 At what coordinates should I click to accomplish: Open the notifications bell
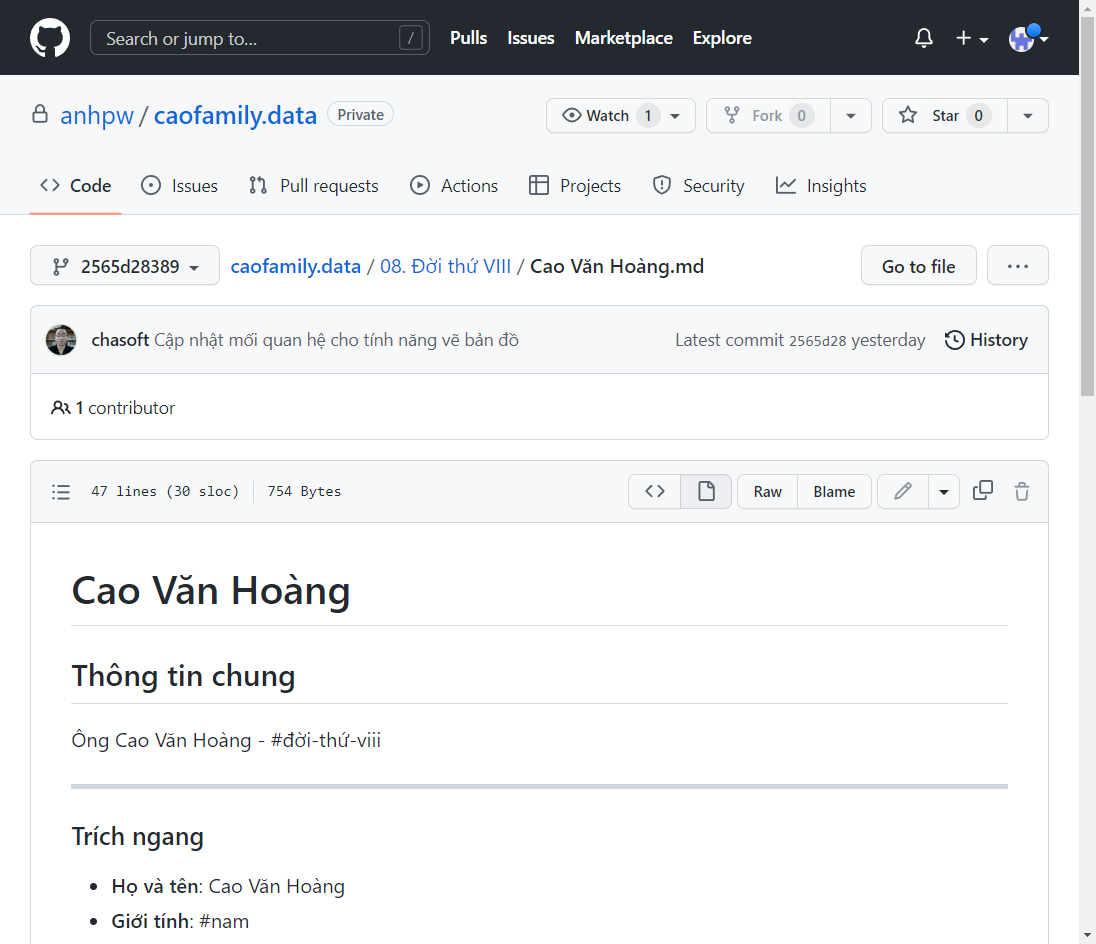click(924, 38)
